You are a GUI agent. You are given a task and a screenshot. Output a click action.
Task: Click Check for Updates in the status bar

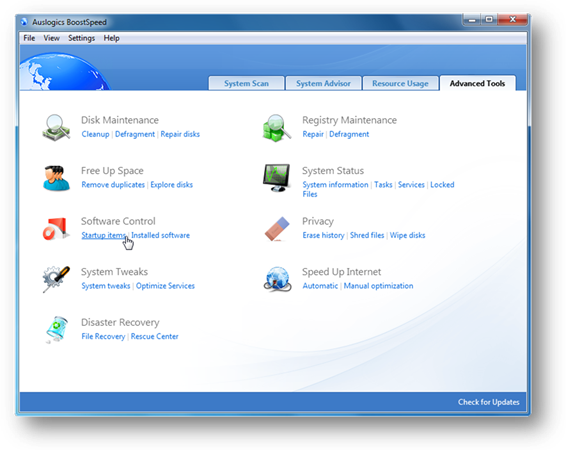489,402
